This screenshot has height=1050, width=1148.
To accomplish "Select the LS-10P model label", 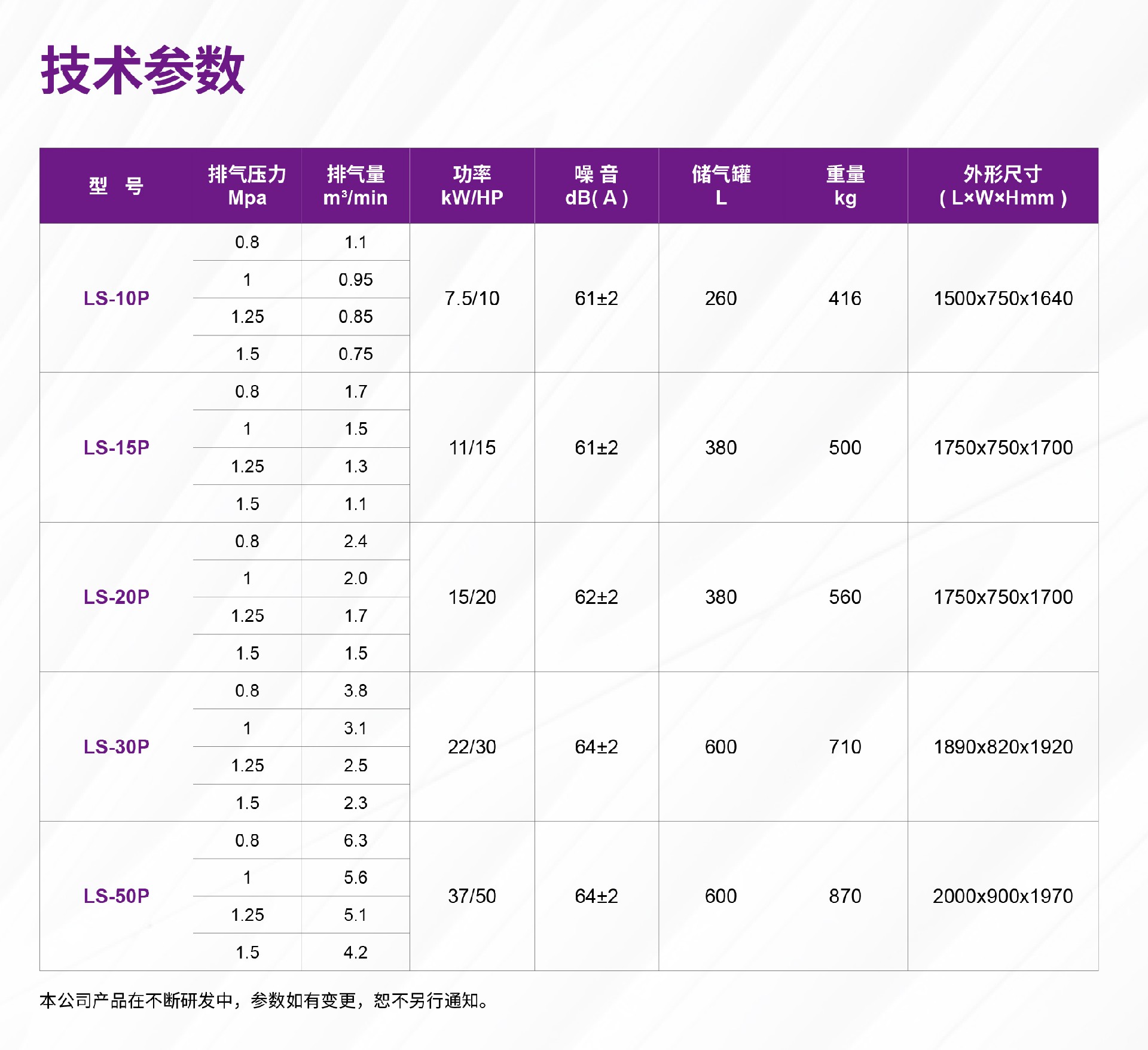I will click(116, 298).
